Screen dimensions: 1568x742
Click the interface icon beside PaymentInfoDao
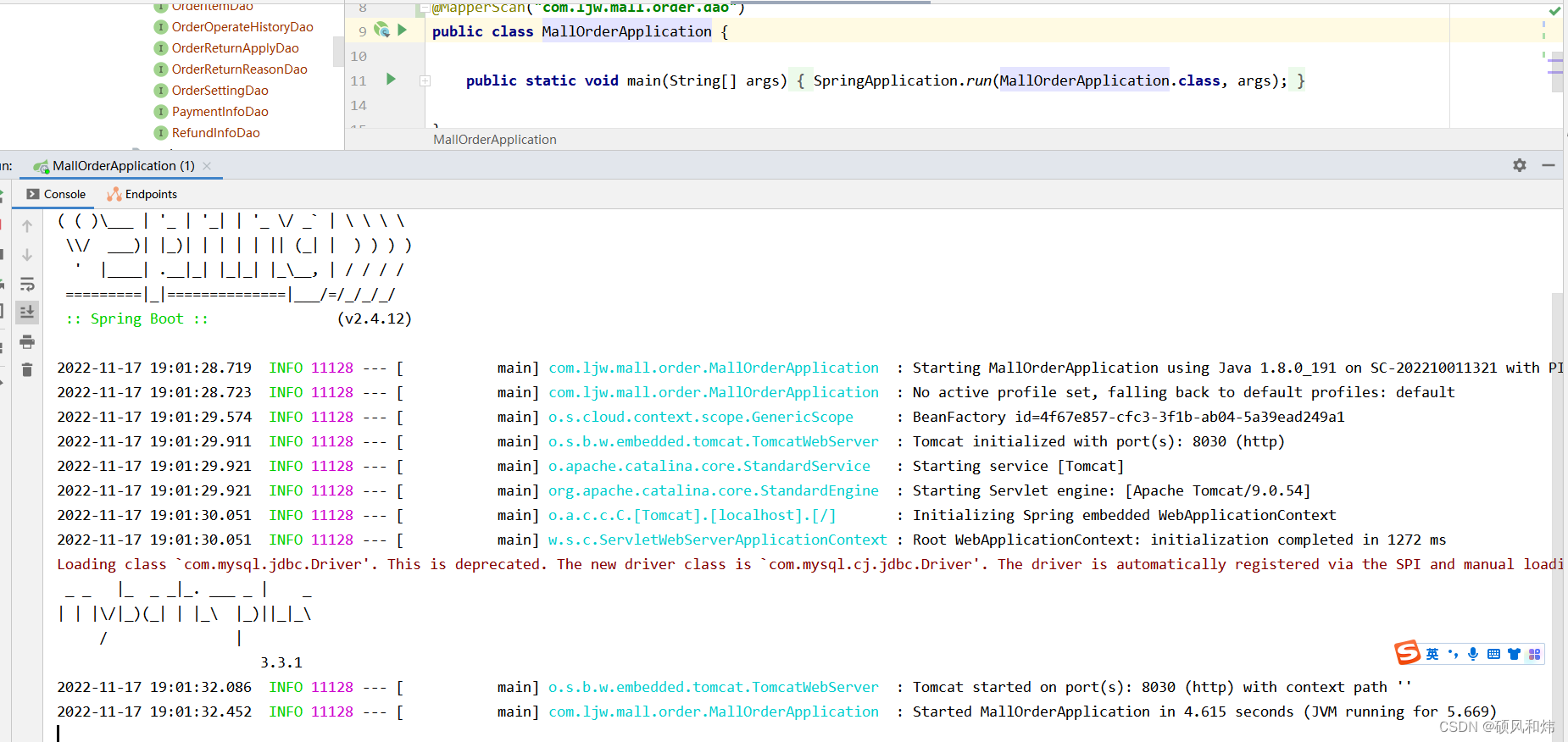160,112
